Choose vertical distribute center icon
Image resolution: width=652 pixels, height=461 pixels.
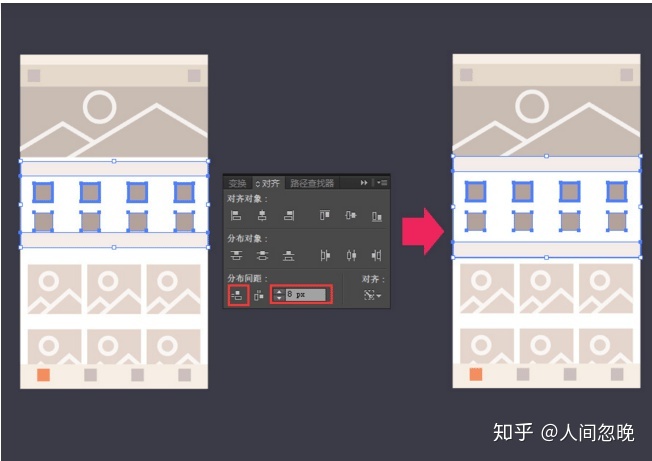point(262,255)
